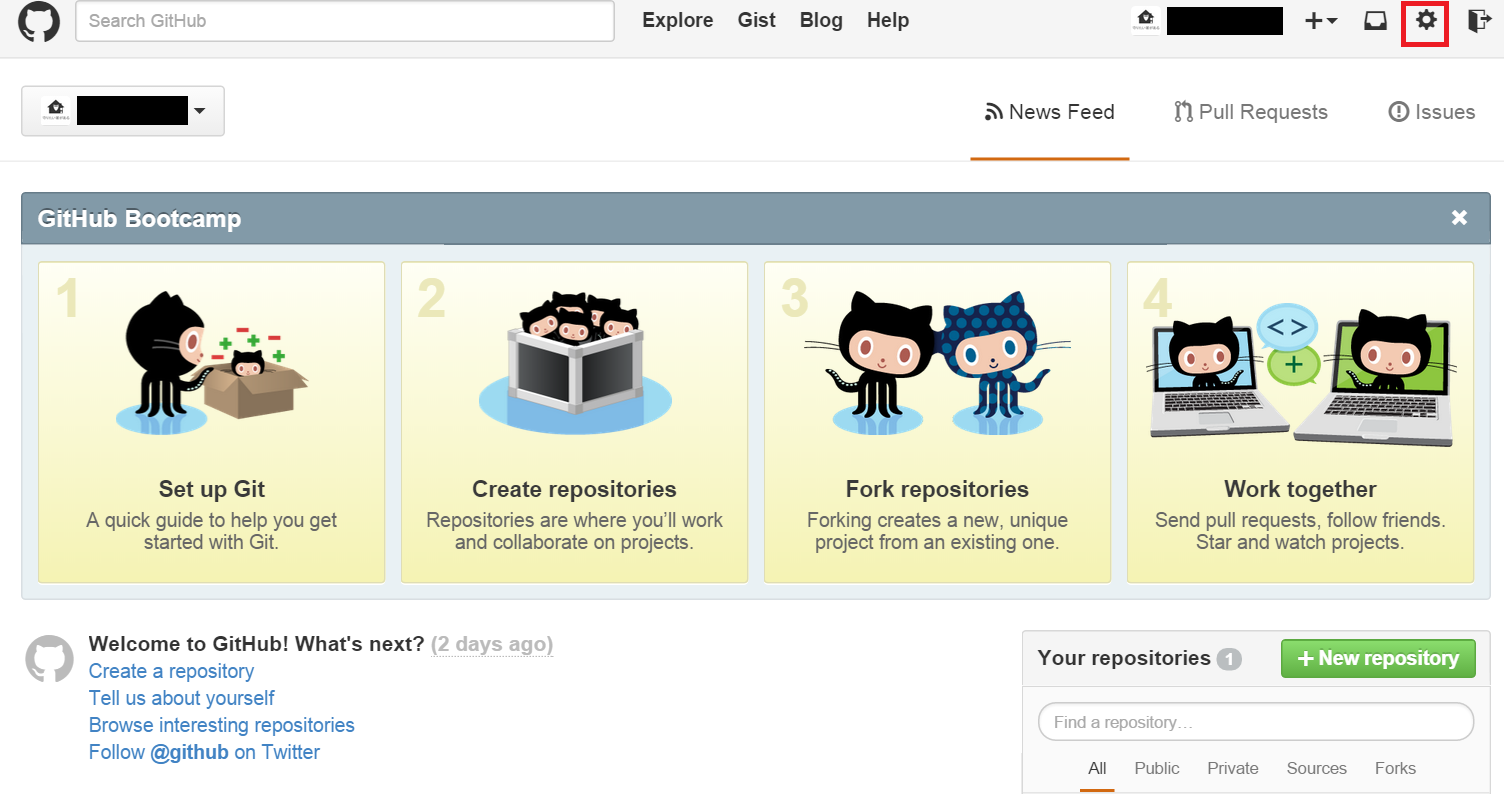Open the account settings gear icon
Screen dimensions: 1504x794
pyautogui.click(x=1424, y=20)
